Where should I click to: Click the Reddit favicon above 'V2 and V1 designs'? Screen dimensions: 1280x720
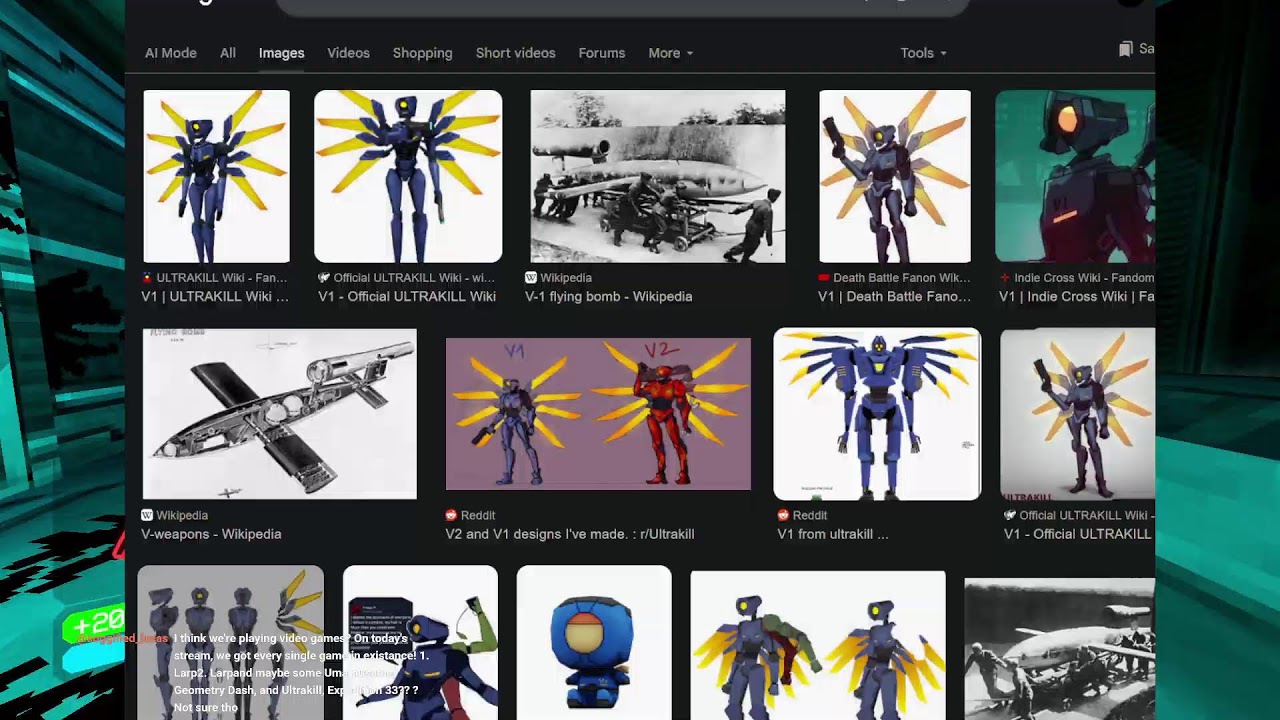click(x=451, y=515)
